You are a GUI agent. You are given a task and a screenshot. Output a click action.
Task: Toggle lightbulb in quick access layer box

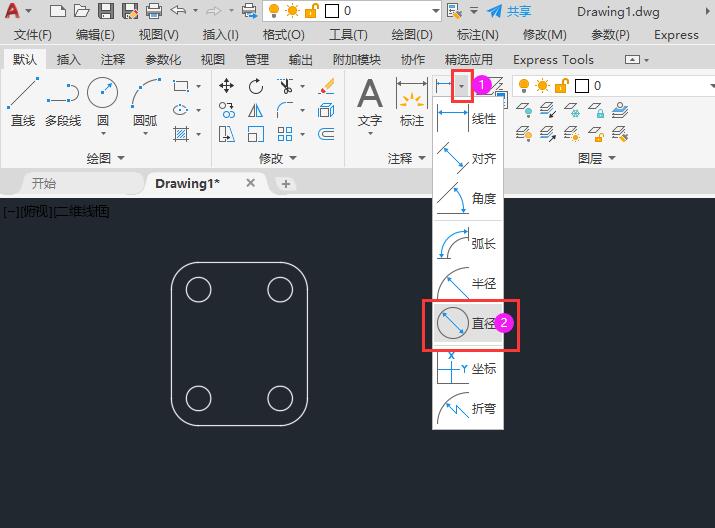(274, 10)
